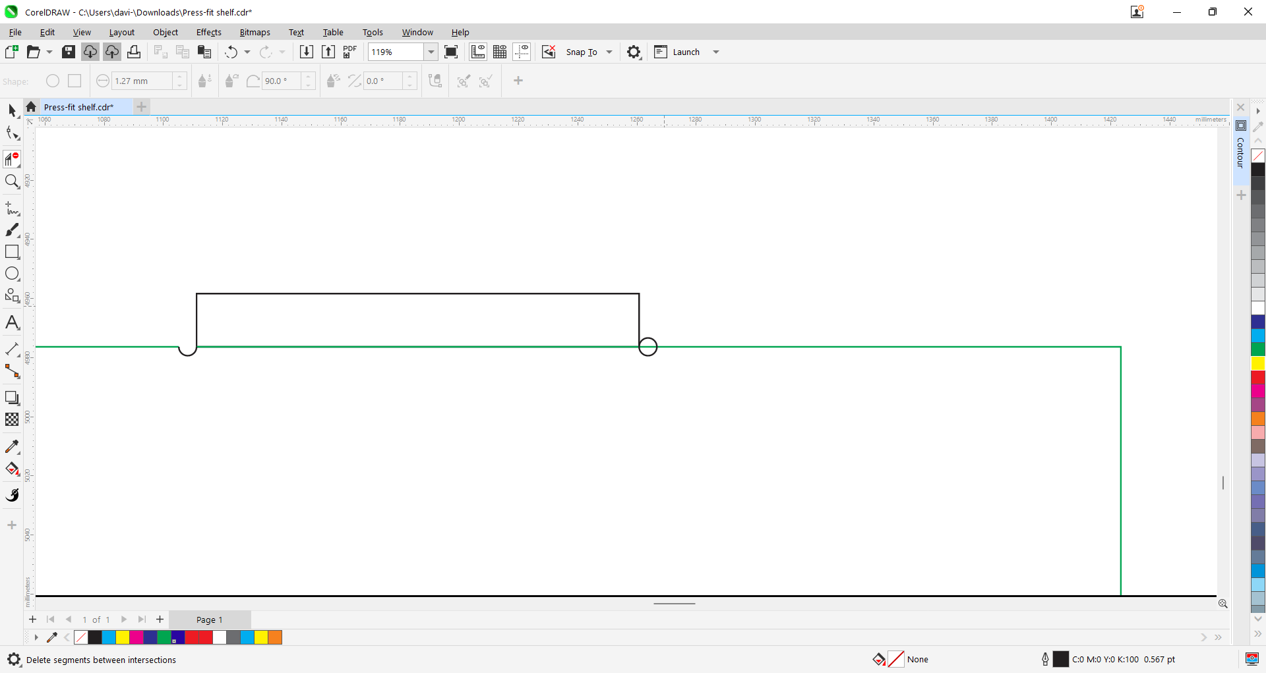The image size is (1266, 673).
Task: Open the Layout menu
Action: coord(122,32)
